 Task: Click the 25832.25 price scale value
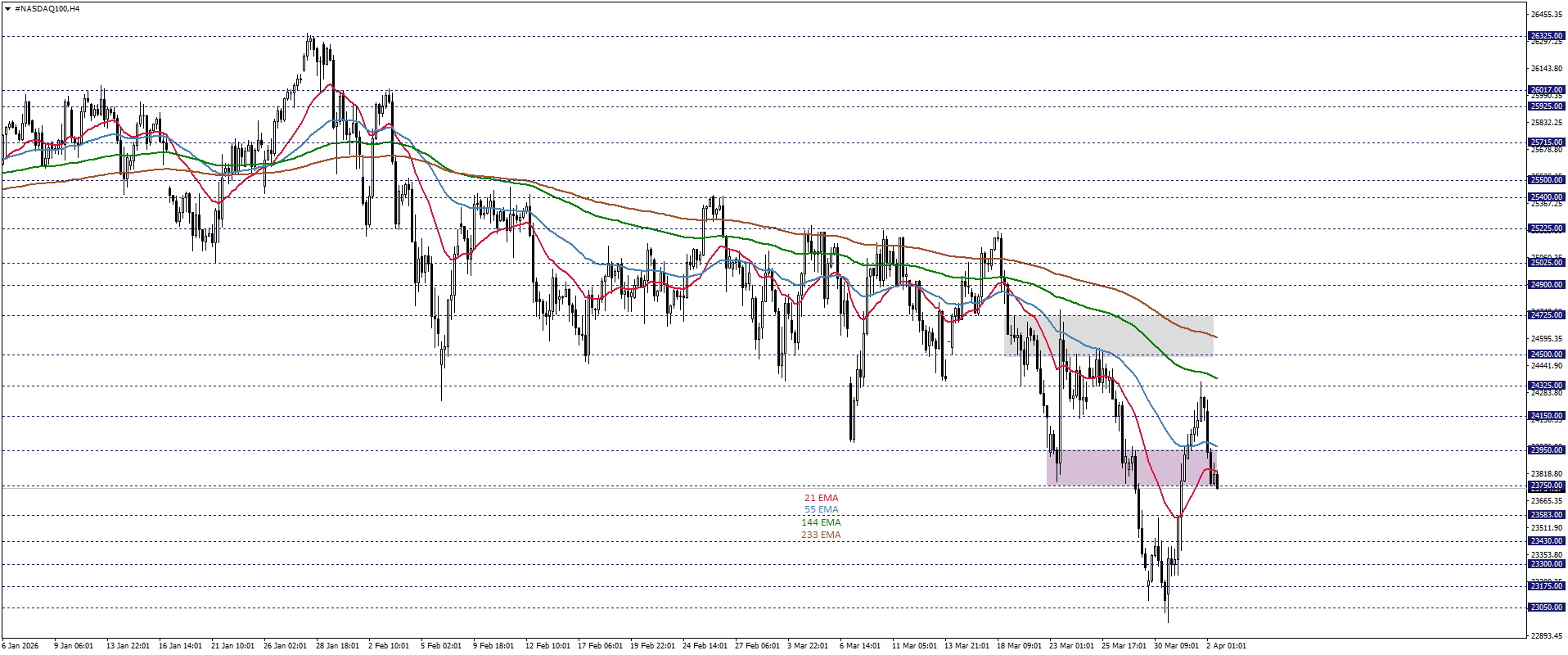tap(1547, 123)
